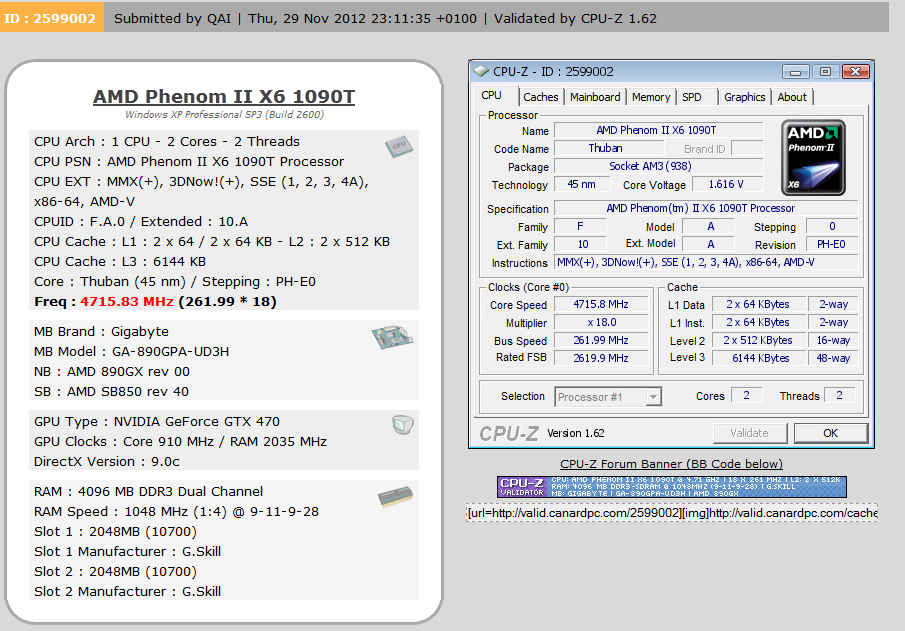Click the ID : 2599002 orange badge

[51, 18]
